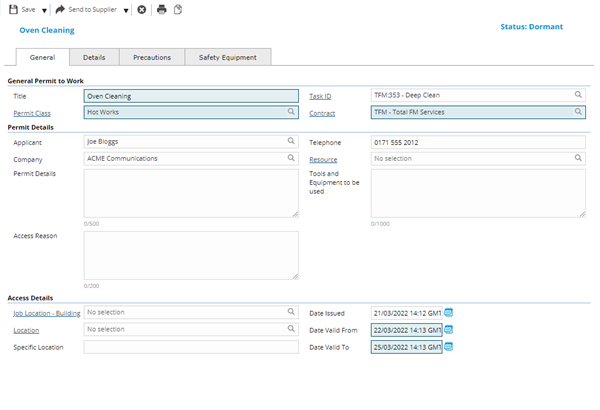Click the search icon in Task ID field
This screenshot has width=600, height=410.
(x=578, y=95)
